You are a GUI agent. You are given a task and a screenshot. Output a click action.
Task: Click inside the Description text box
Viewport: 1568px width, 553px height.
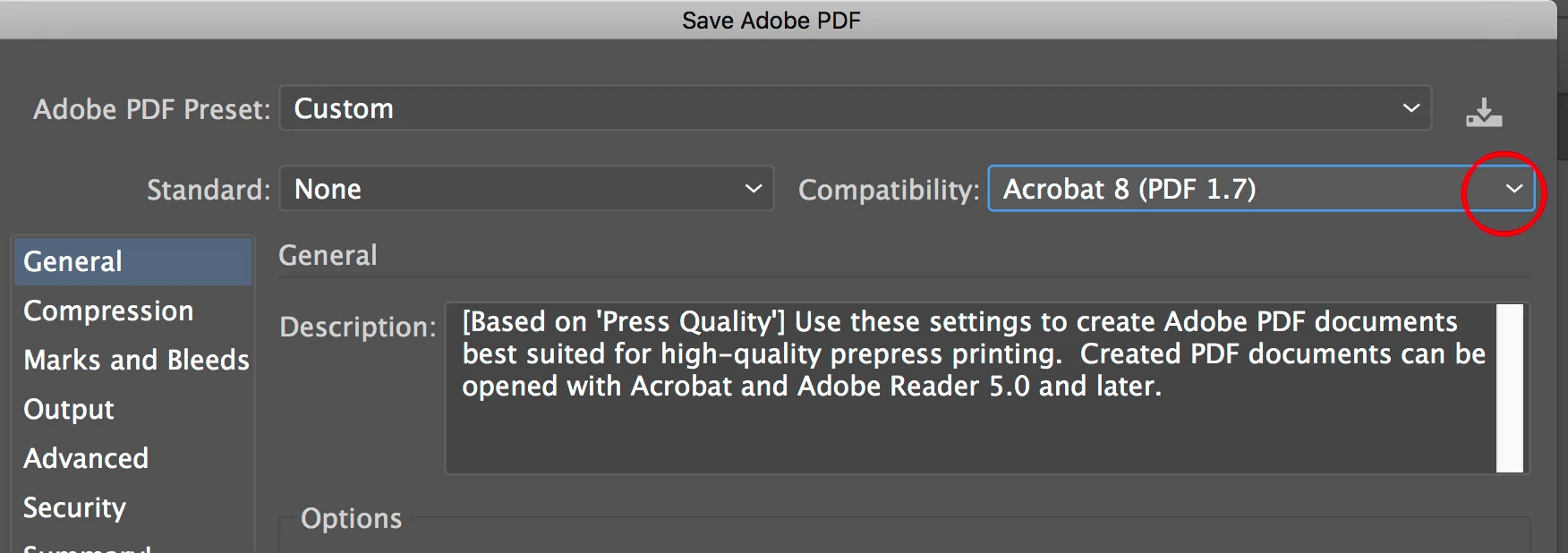(967, 430)
